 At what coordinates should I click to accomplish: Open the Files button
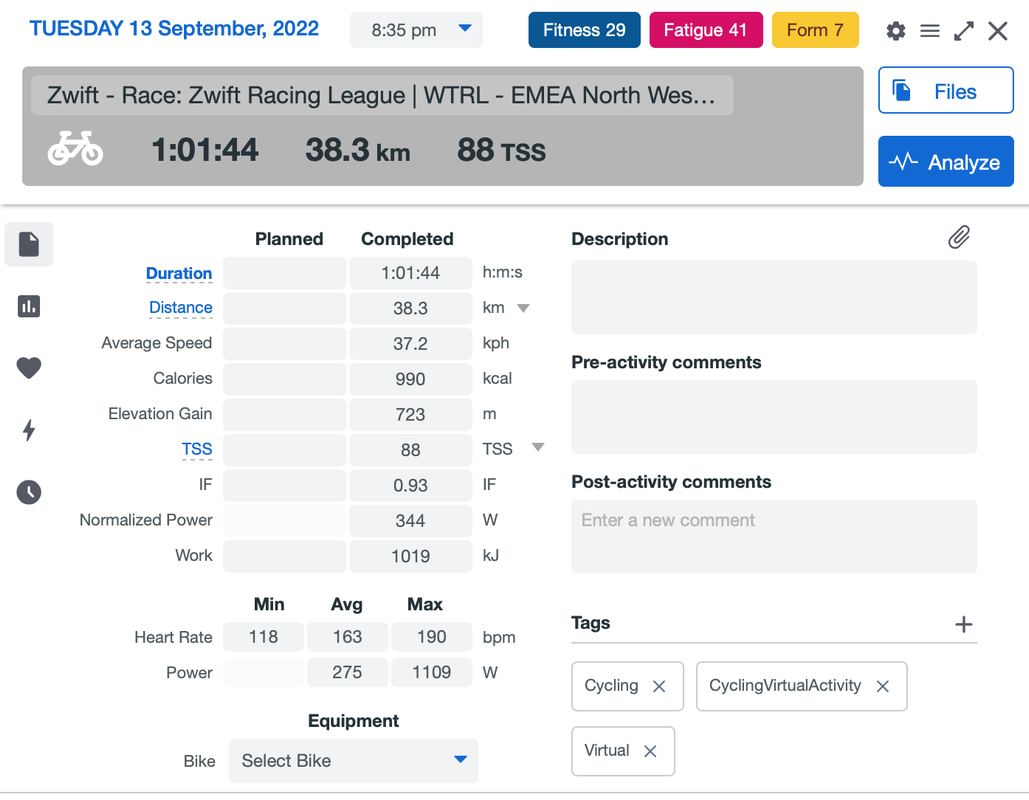tap(946, 91)
